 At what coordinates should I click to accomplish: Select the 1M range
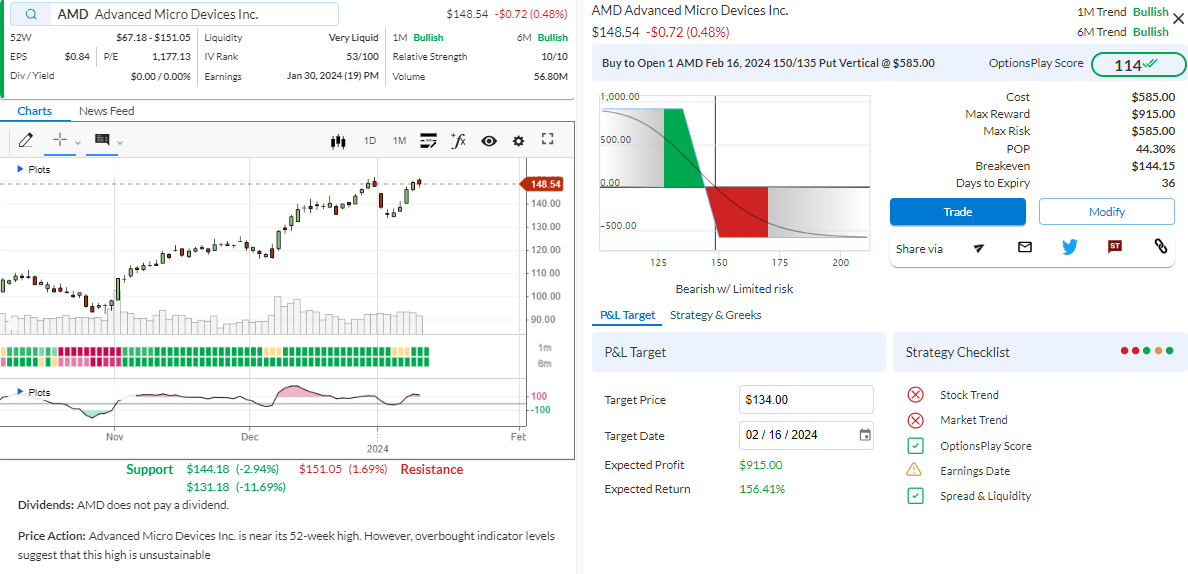click(399, 141)
